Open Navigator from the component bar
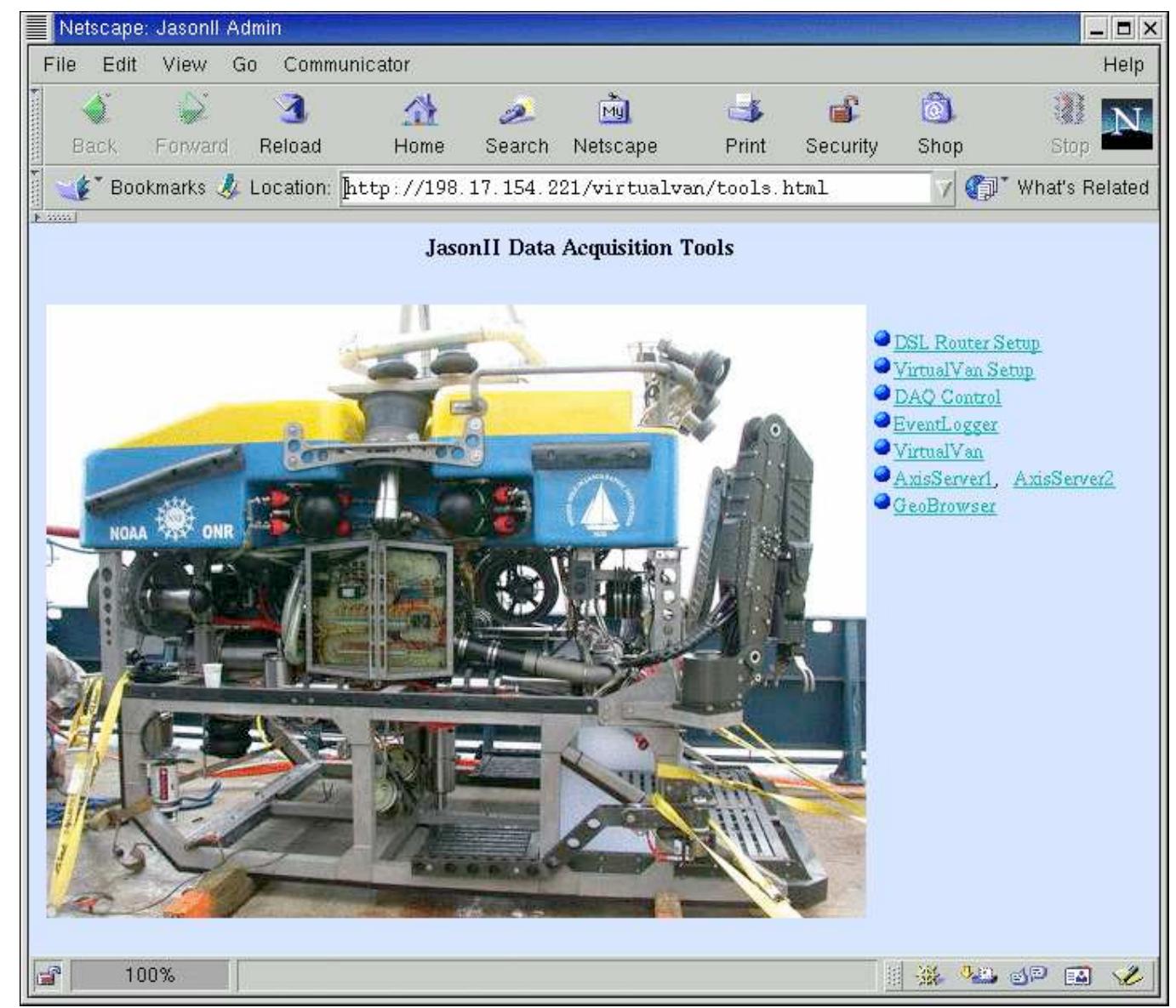The width and height of the screenshot is (1176, 1008). click(928, 975)
